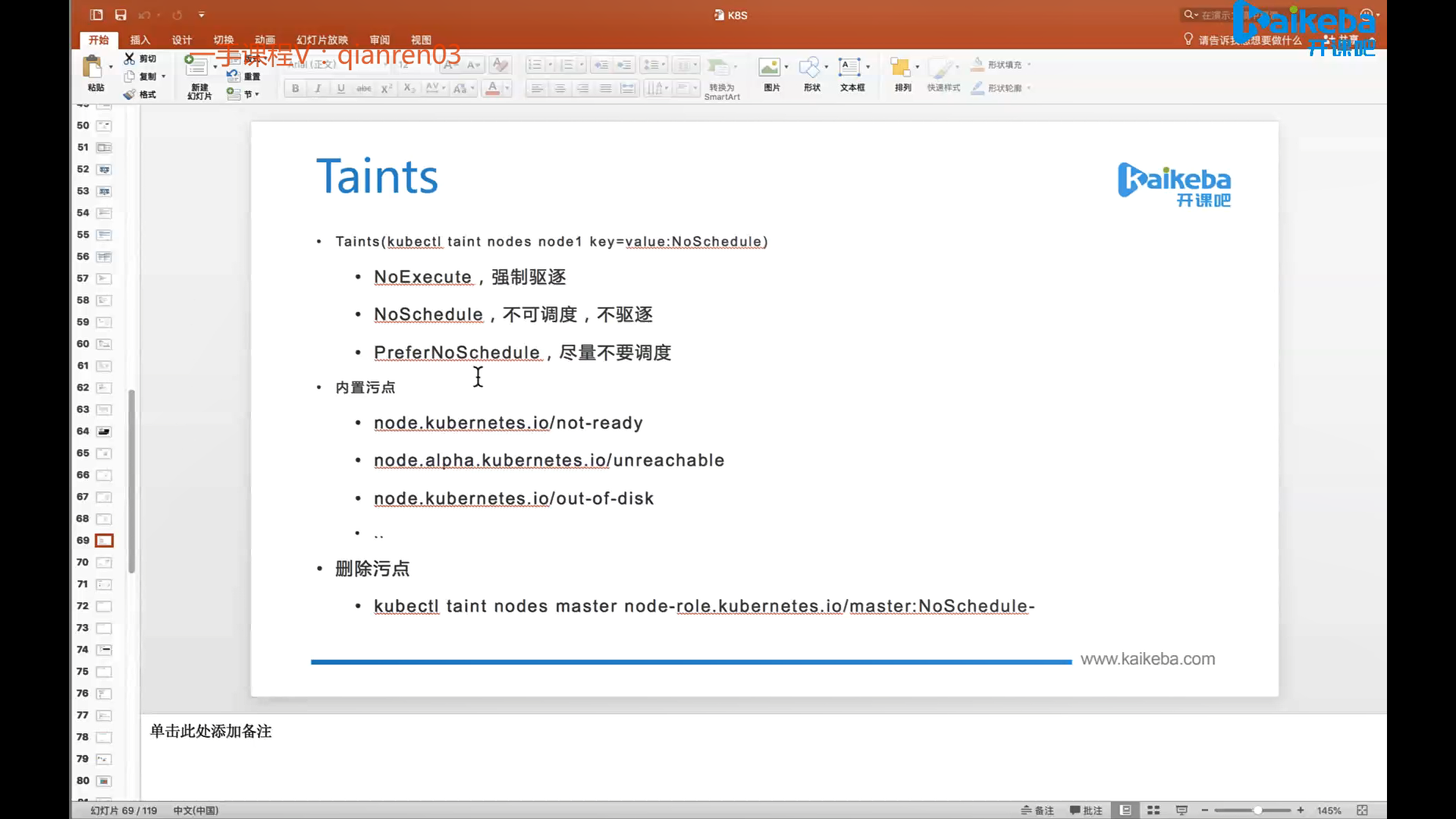Click the zoom slider in the status bar
Screen dimensions: 1456x819
click(x=1257, y=810)
